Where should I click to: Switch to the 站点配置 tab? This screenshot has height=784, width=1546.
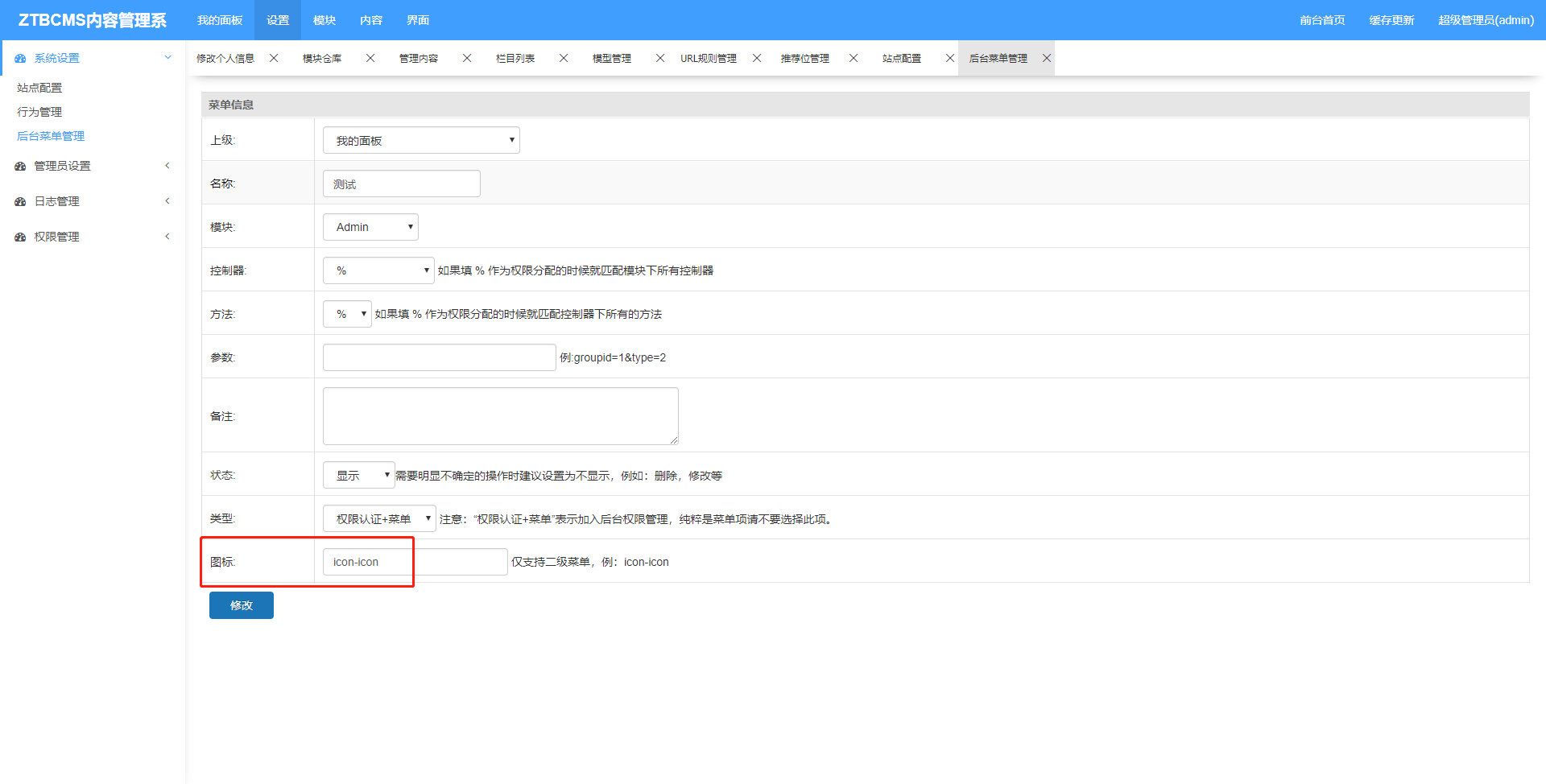click(x=902, y=59)
